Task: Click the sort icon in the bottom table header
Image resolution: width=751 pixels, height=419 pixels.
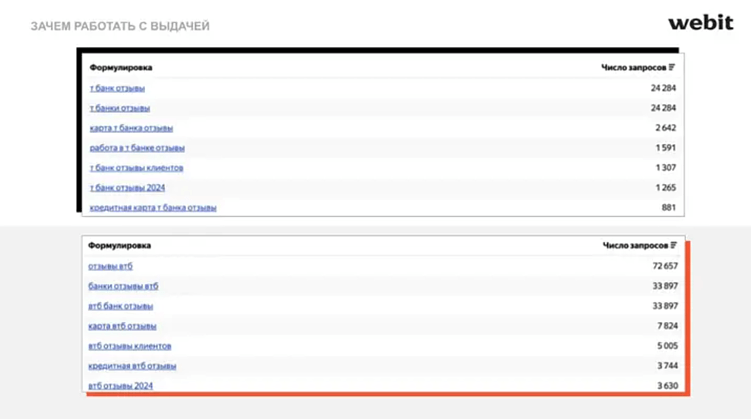Action: click(673, 245)
